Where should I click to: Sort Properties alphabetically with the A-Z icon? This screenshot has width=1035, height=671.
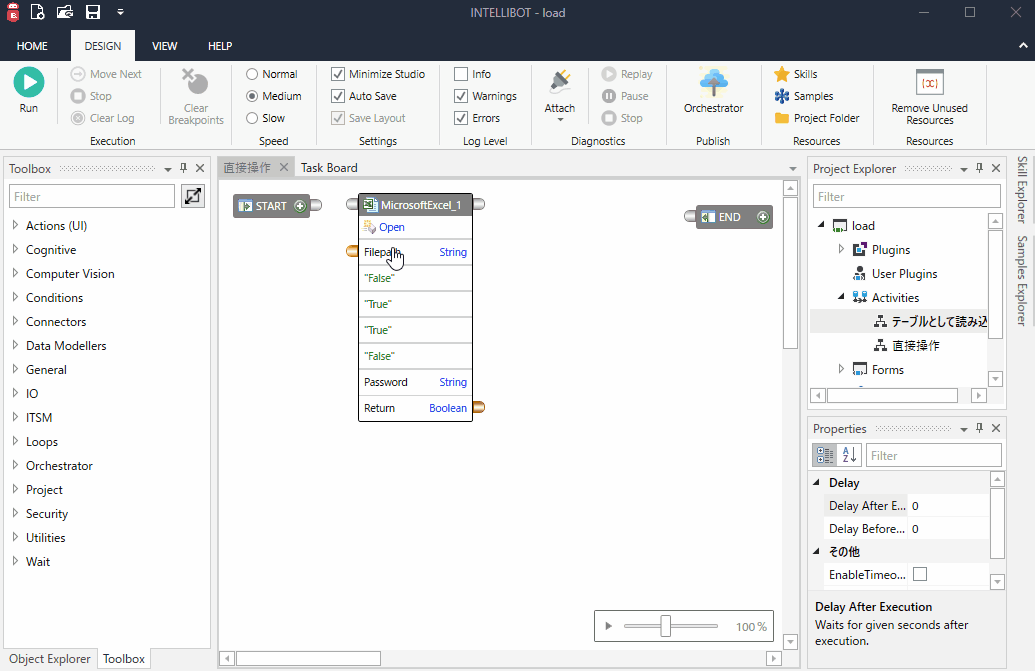pos(846,454)
